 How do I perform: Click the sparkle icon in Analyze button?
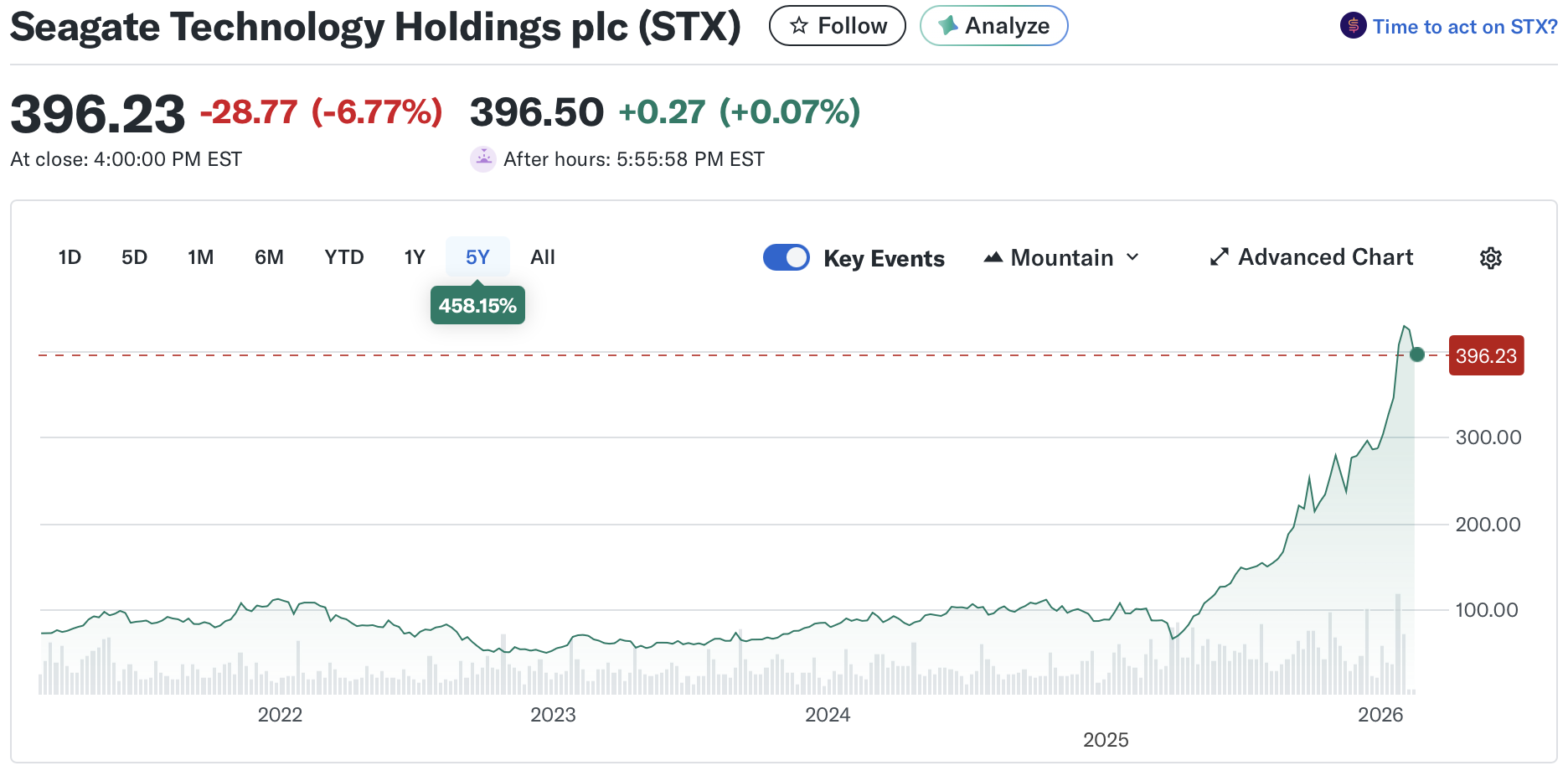coord(947,26)
